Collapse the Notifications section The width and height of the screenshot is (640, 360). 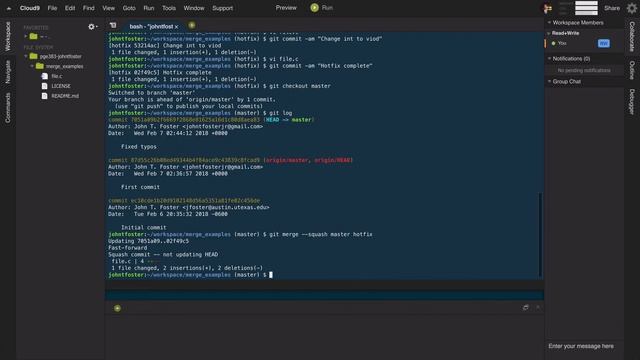(x=549, y=58)
